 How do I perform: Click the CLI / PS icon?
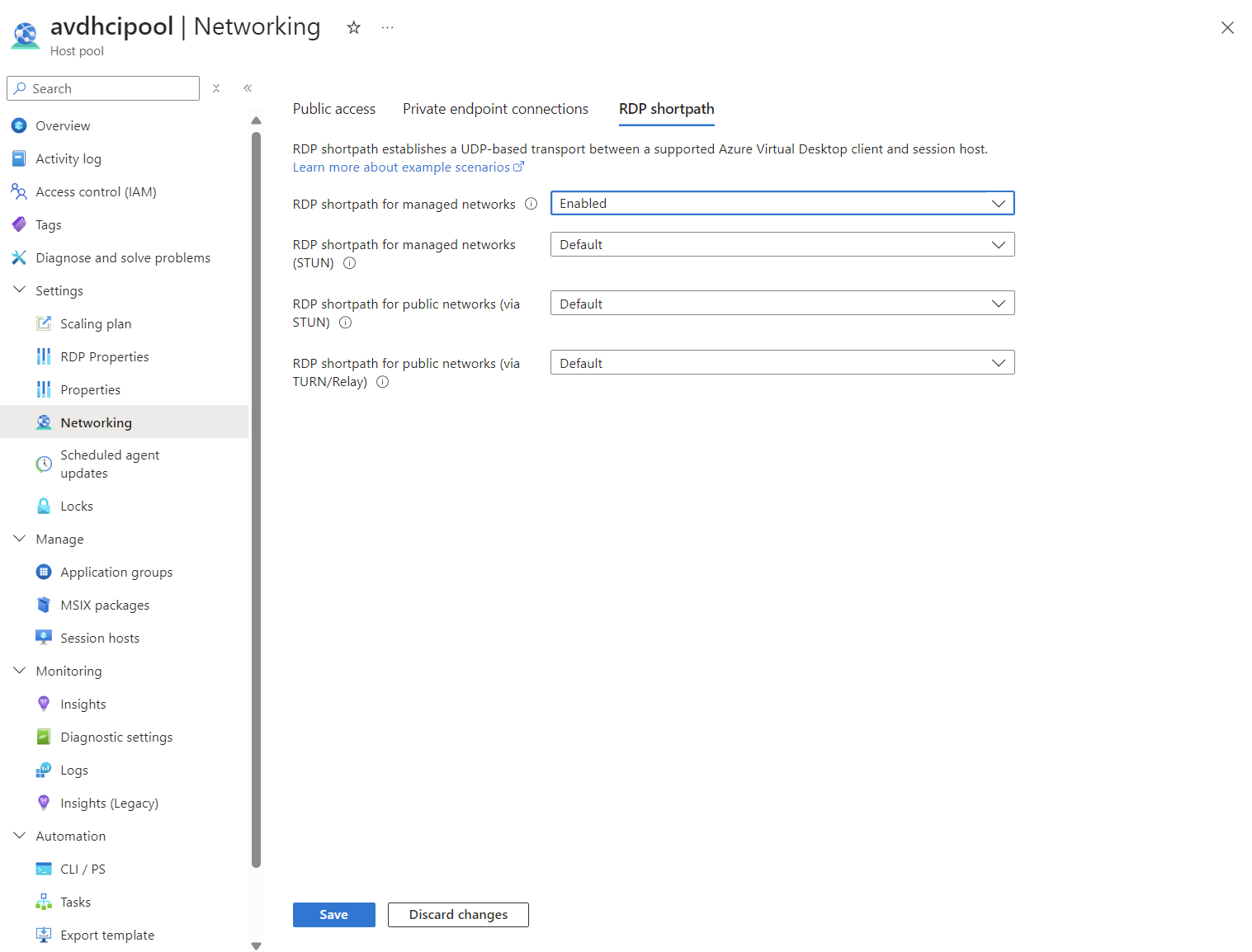44,869
